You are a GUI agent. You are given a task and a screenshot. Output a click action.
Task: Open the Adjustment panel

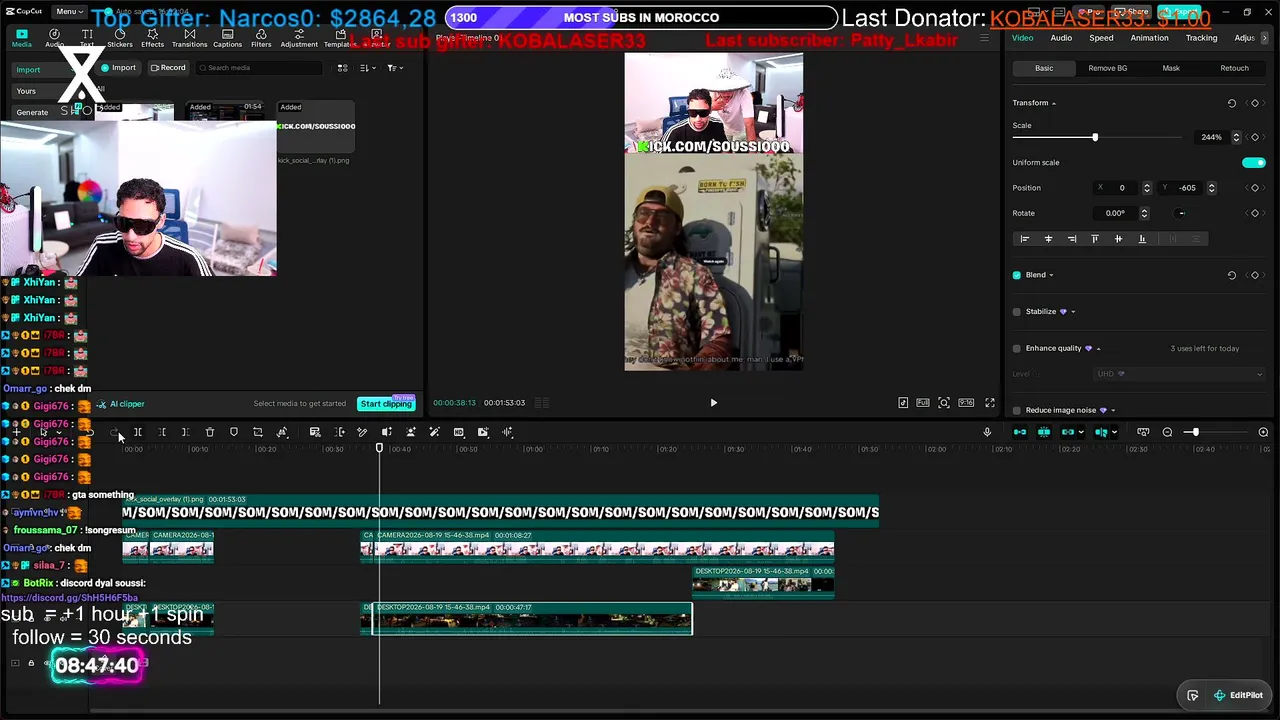(299, 39)
